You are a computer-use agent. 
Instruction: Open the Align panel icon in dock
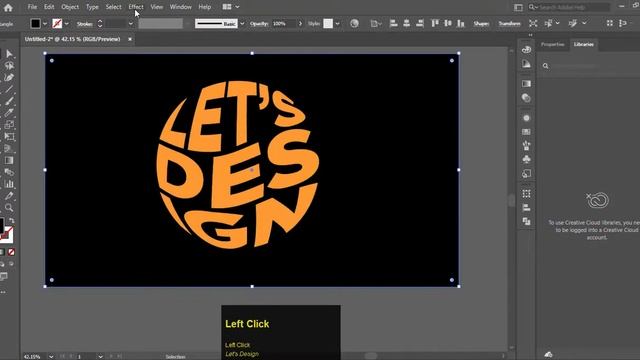527,208
